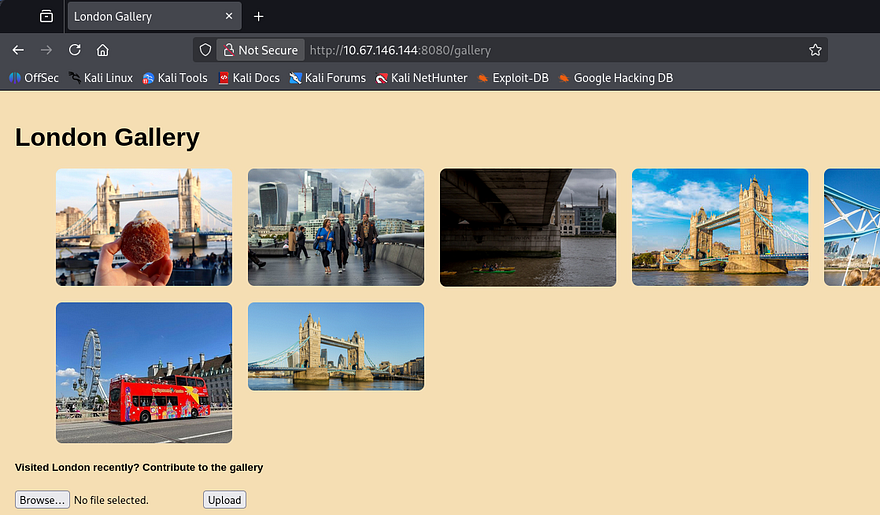
Task: Reload the current page
Action: coord(74,50)
